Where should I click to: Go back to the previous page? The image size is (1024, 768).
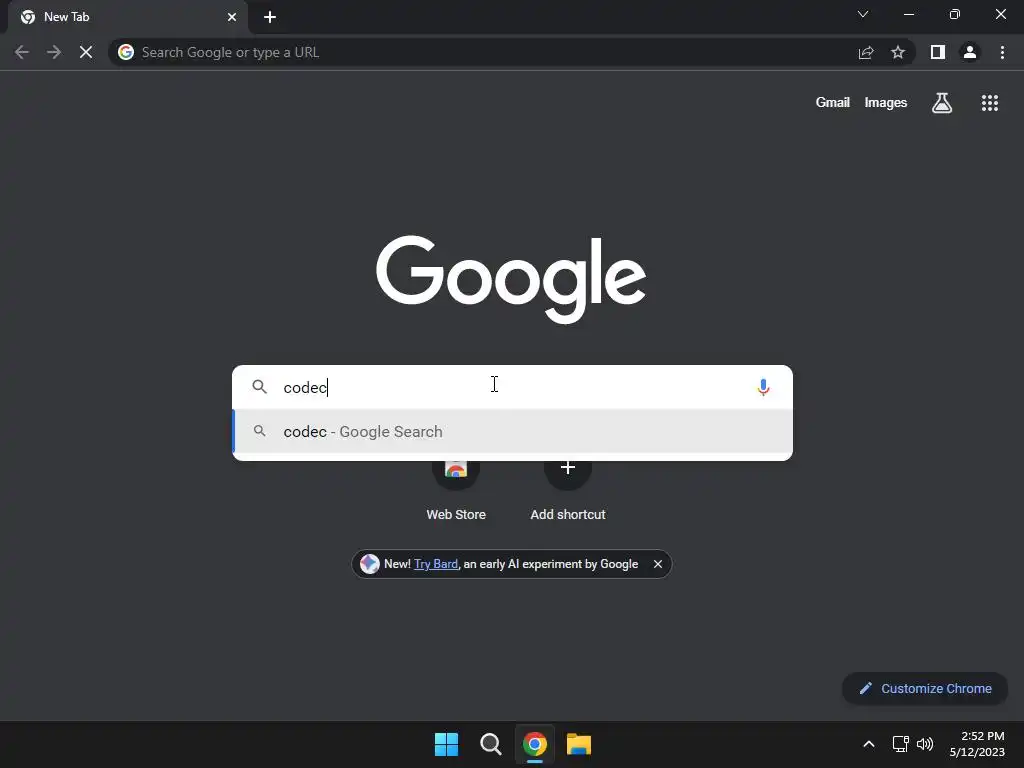point(22,52)
